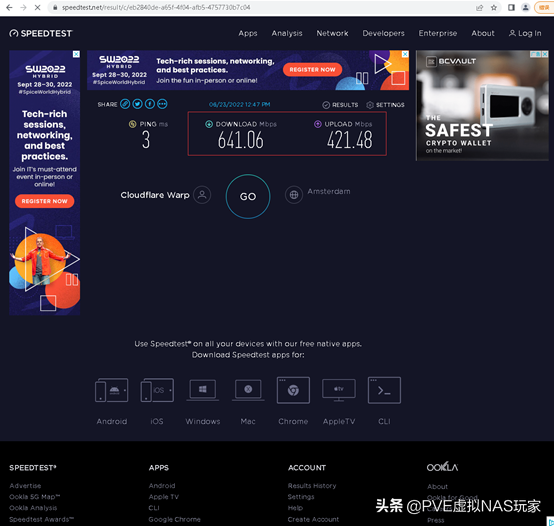The width and height of the screenshot is (554, 526).
Task: Share result on Facebook icon
Action: pos(150,104)
